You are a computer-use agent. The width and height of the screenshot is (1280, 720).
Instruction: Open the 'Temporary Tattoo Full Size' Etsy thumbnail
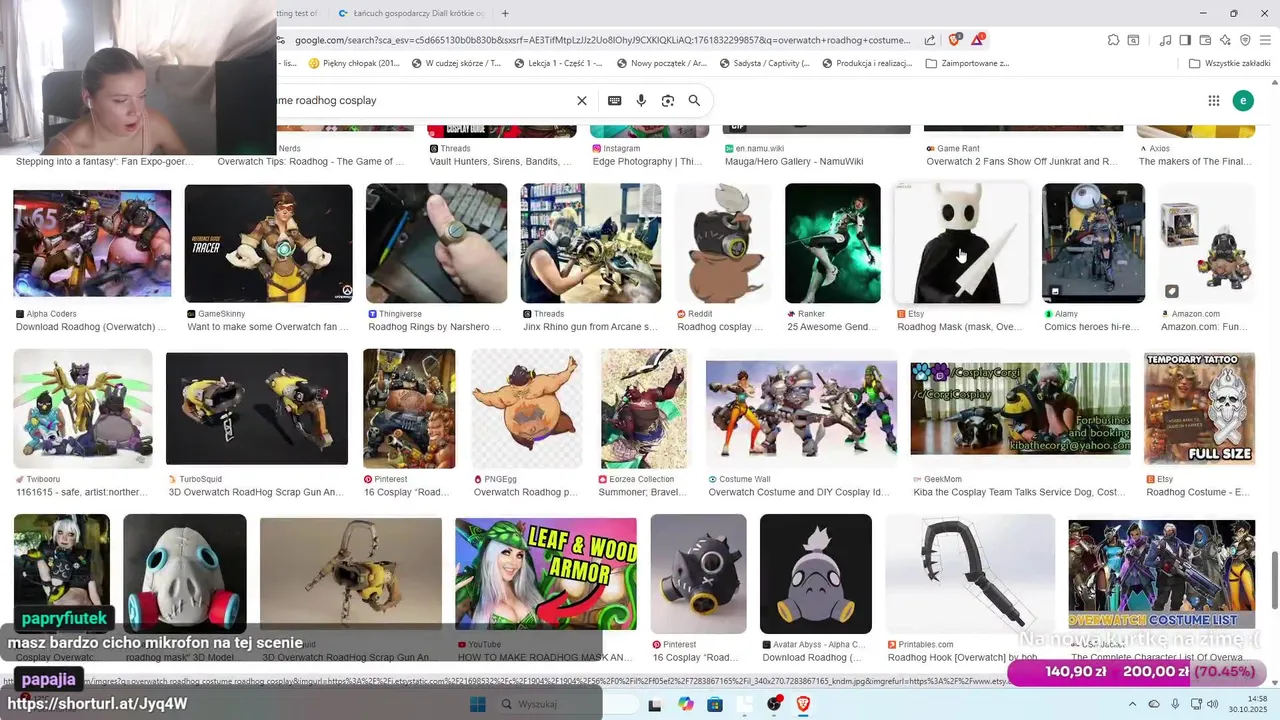click(1199, 408)
